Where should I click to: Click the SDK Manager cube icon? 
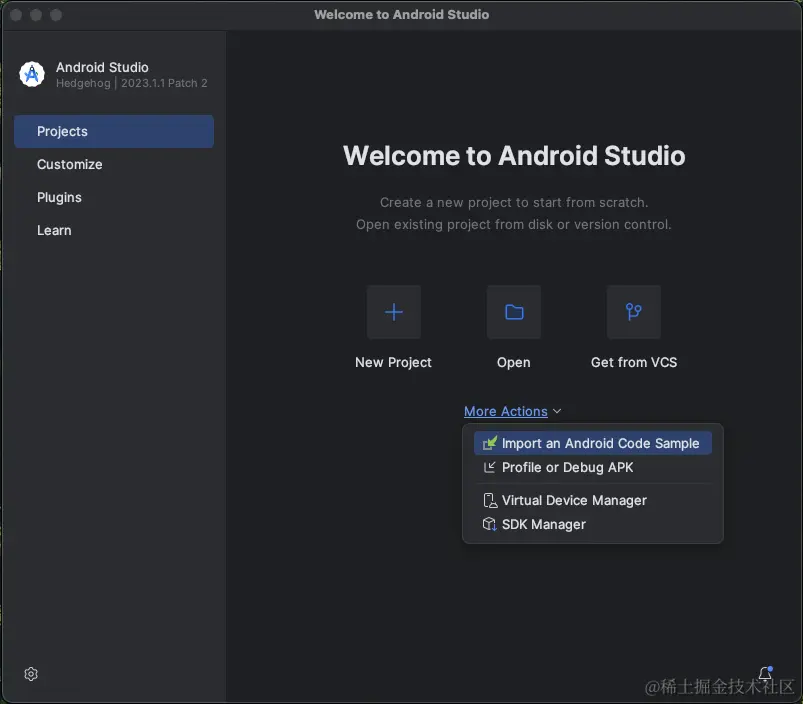[489, 524]
